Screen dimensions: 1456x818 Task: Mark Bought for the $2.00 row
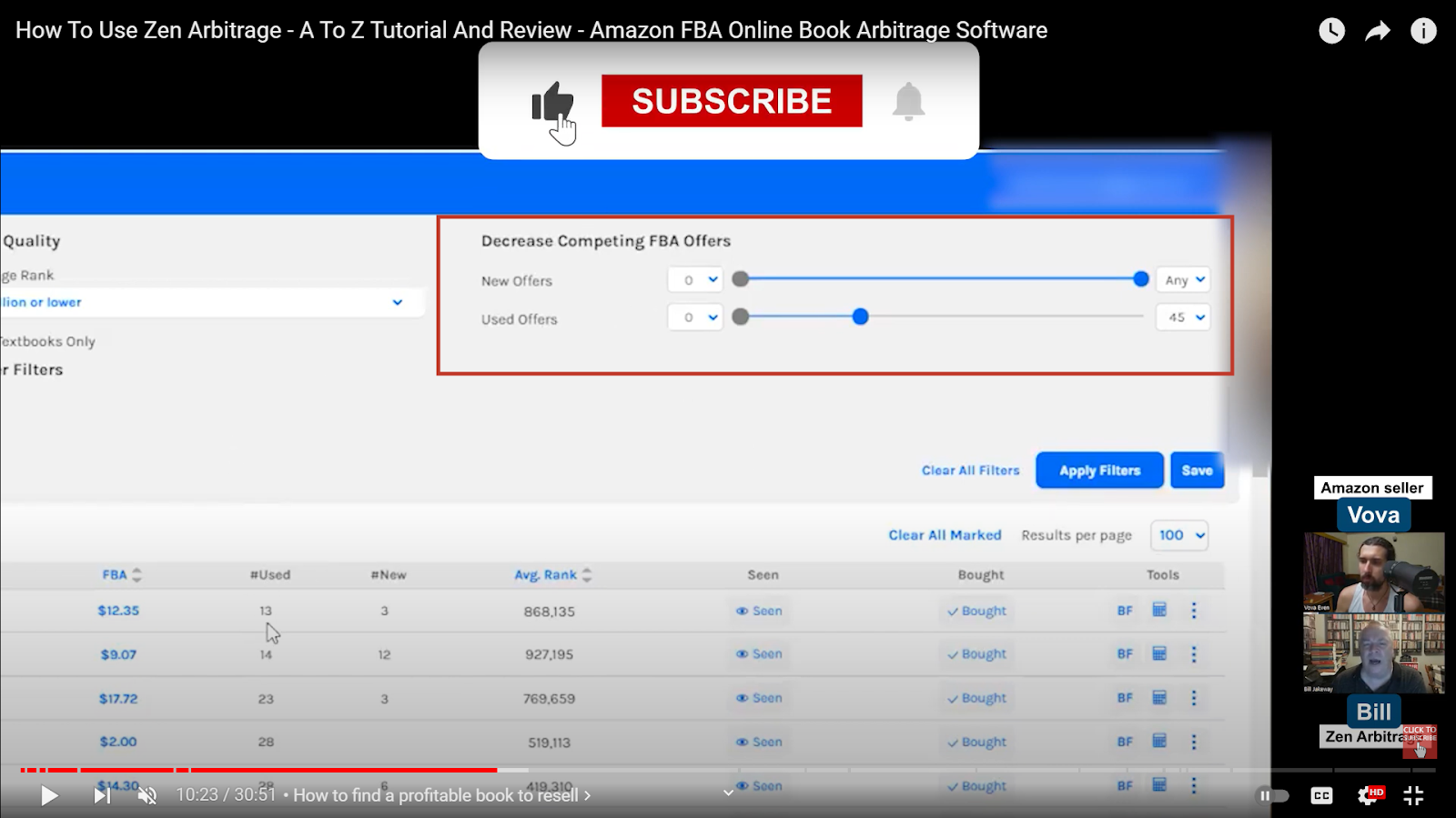(976, 742)
